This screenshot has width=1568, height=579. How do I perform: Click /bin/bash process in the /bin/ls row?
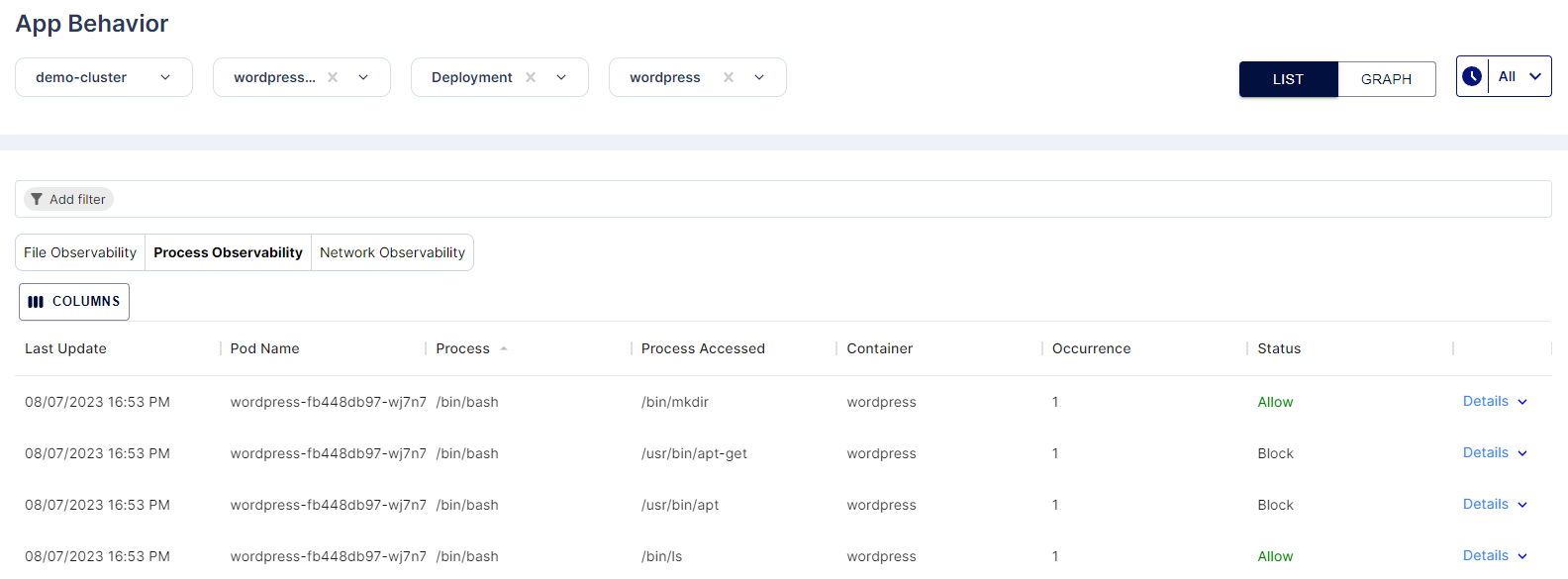pyautogui.click(x=467, y=556)
